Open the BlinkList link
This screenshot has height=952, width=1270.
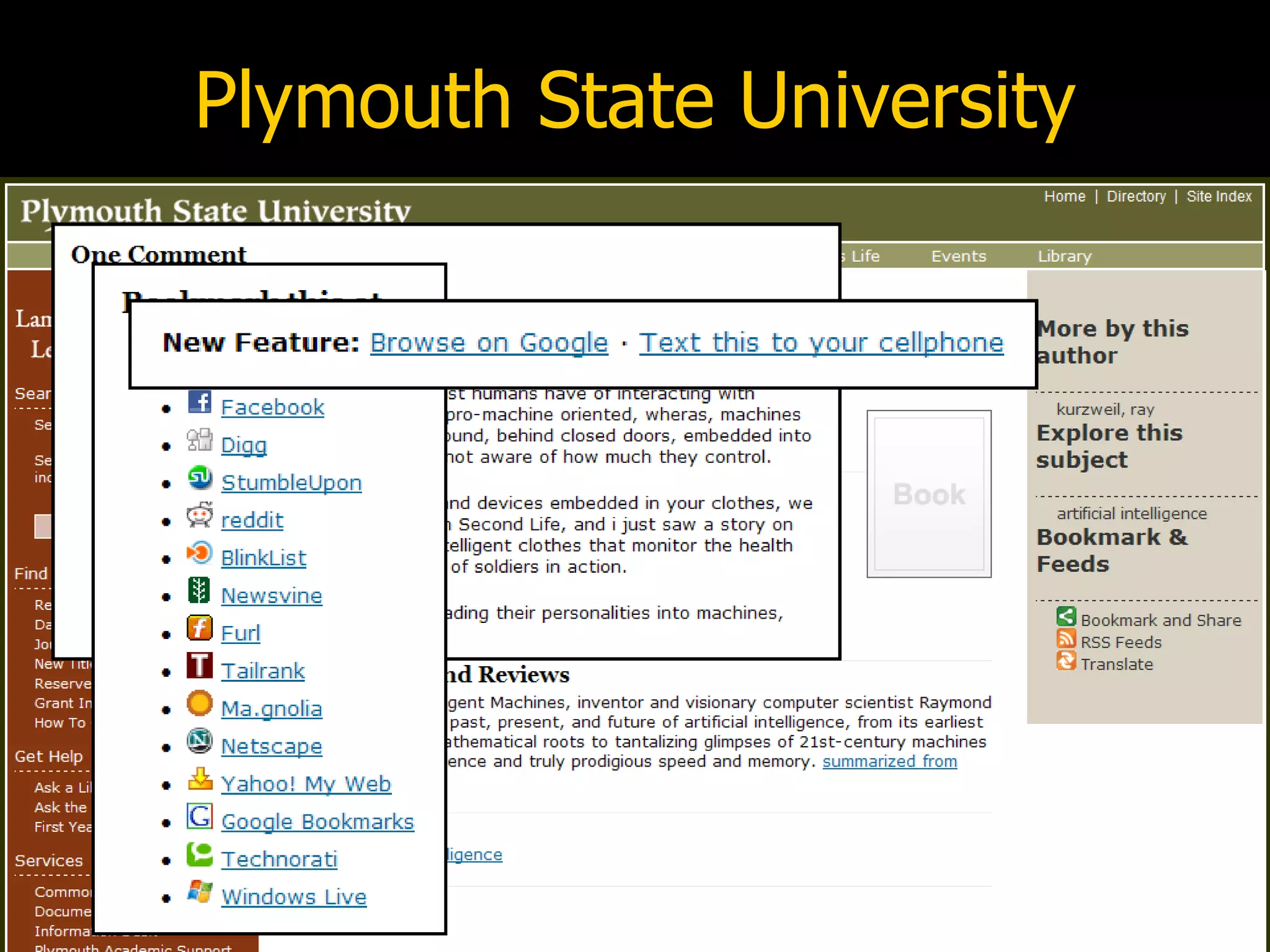pyautogui.click(x=264, y=558)
